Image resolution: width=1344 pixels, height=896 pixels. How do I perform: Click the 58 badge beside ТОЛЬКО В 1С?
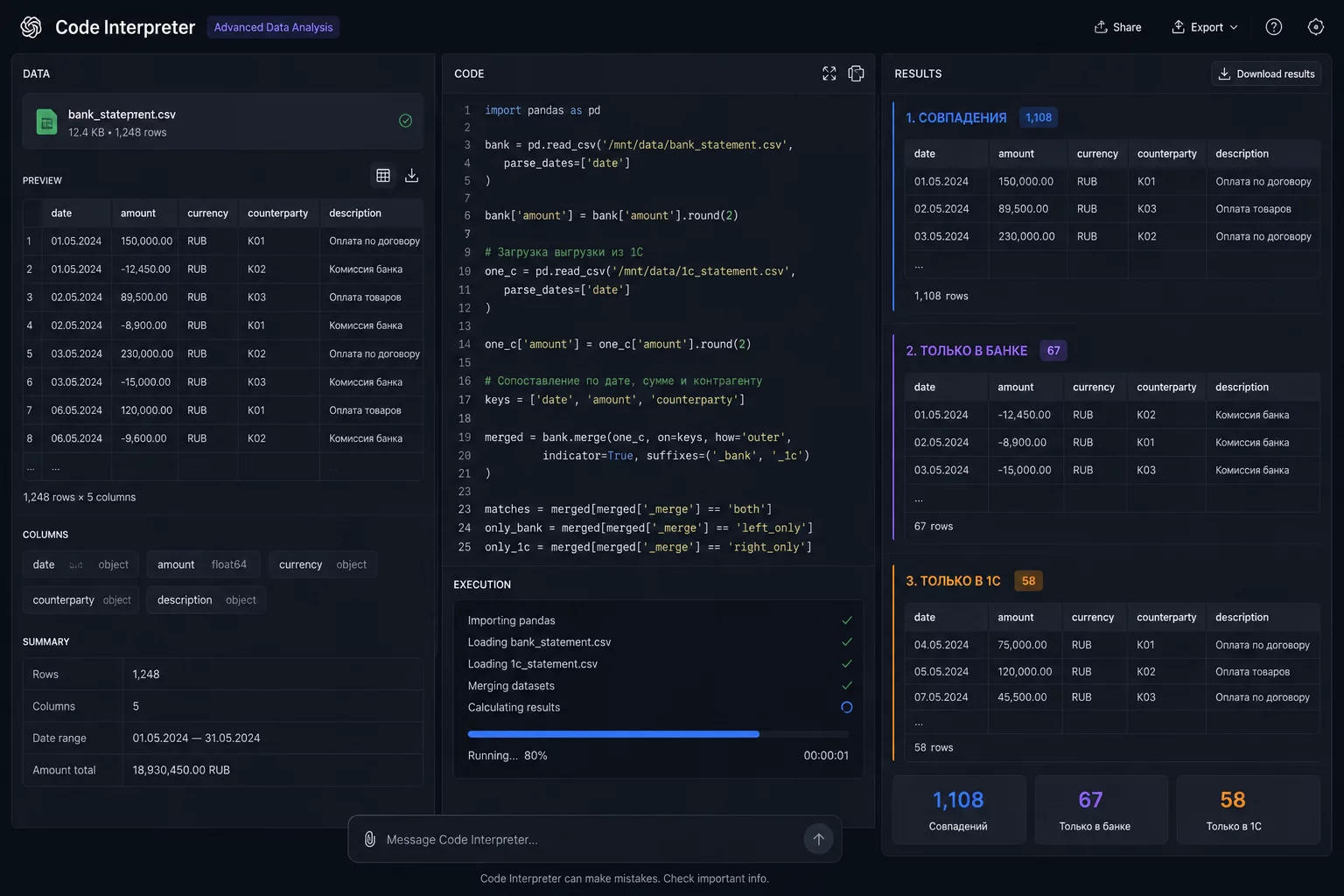click(x=1029, y=581)
